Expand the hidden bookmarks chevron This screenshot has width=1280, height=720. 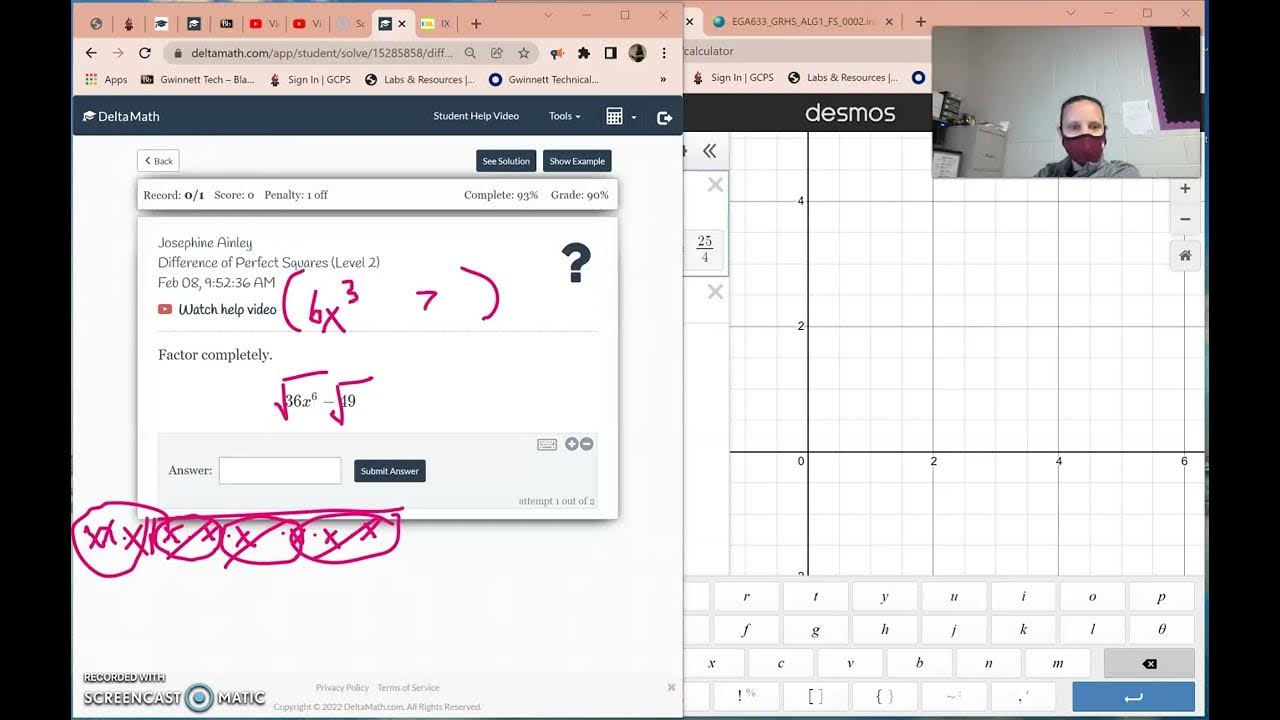[663, 80]
